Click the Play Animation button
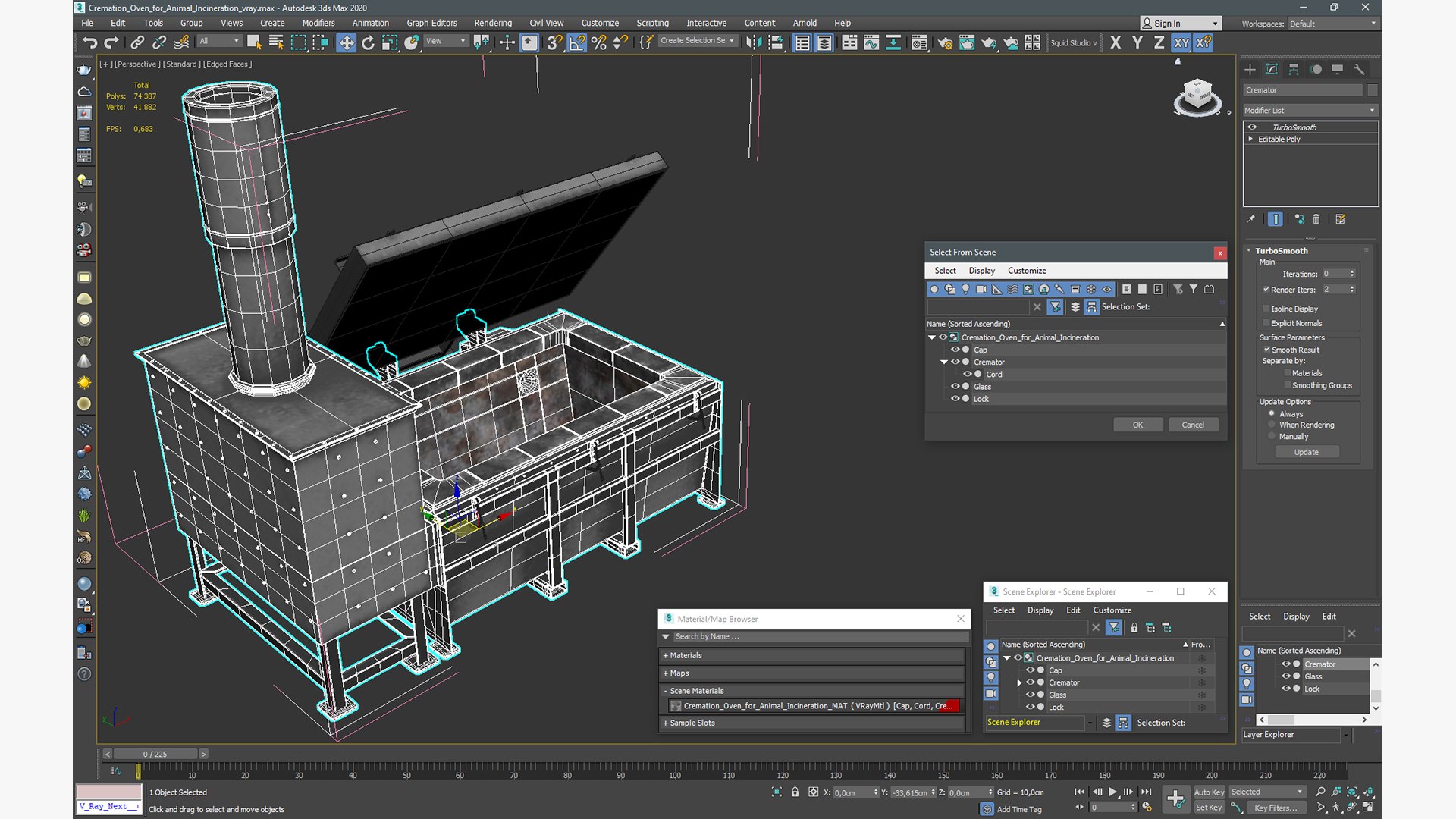 pyautogui.click(x=1112, y=792)
